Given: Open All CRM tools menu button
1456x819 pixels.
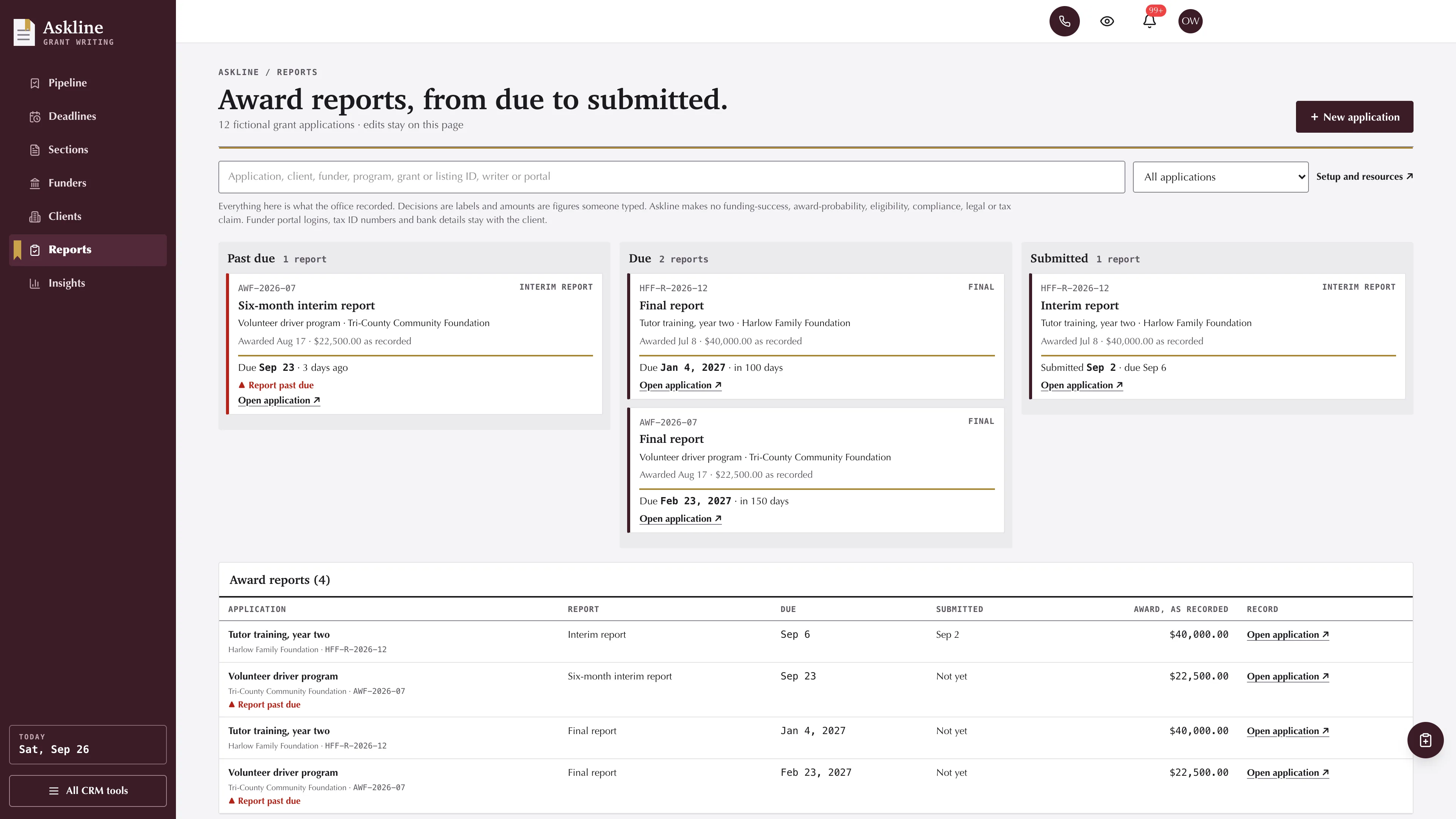Looking at the screenshot, I should pos(88,790).
